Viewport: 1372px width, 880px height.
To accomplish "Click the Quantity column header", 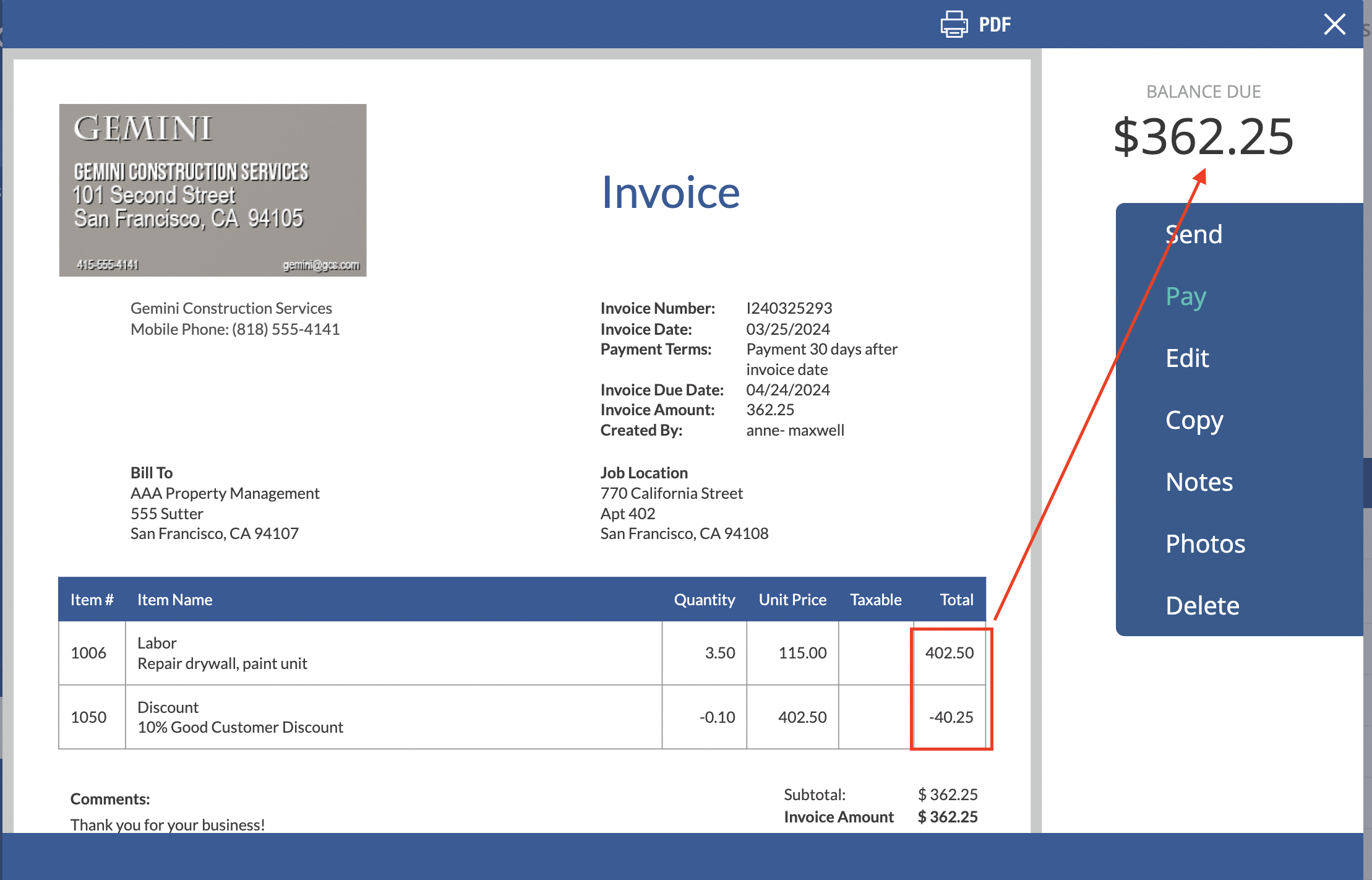I will pos(704,599).
